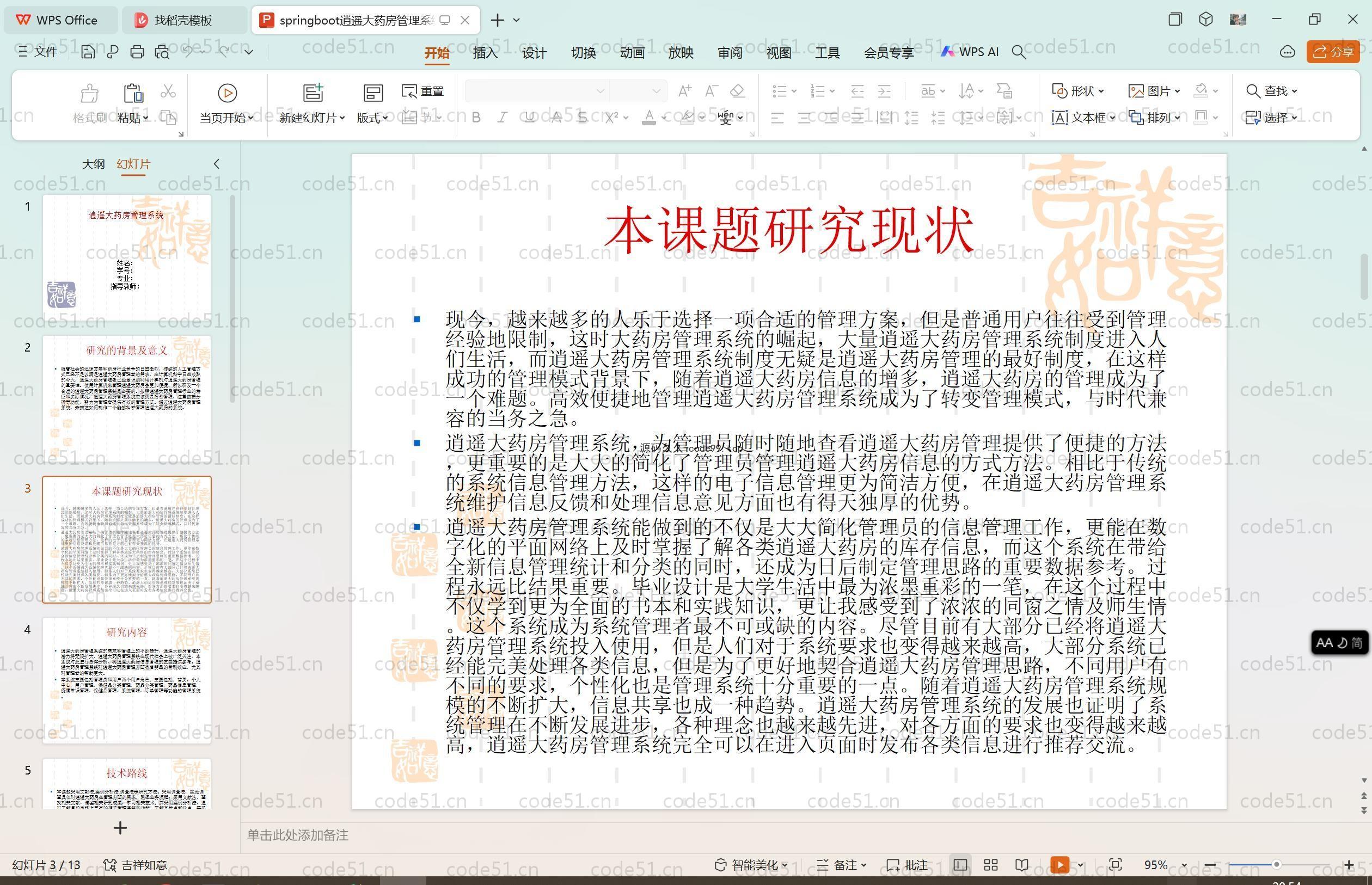This screenshot has width=1372, height=885.
Task: Click the Add Slide plus below thumbnails
Action: click(x=120, y=828)
